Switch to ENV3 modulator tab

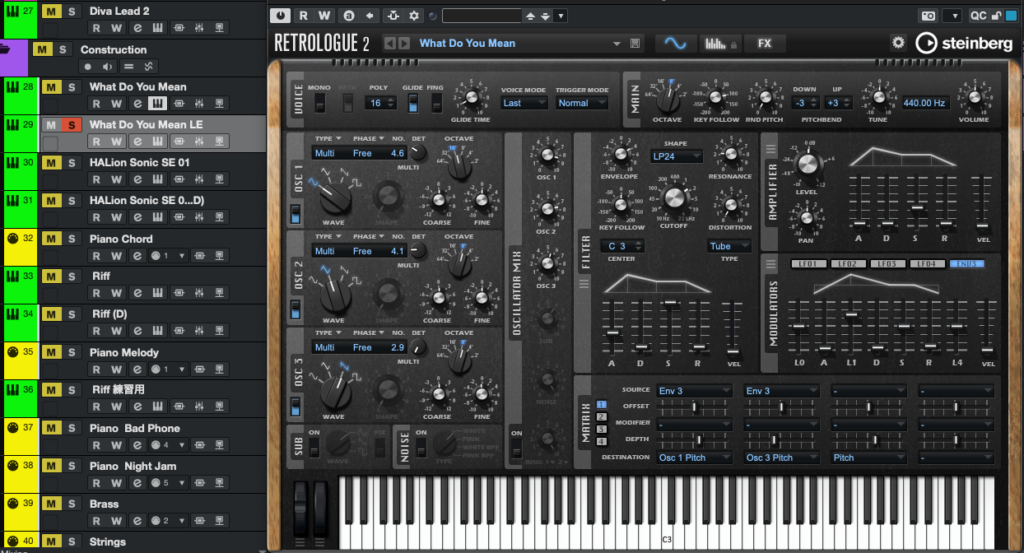(x=967, y=264)
